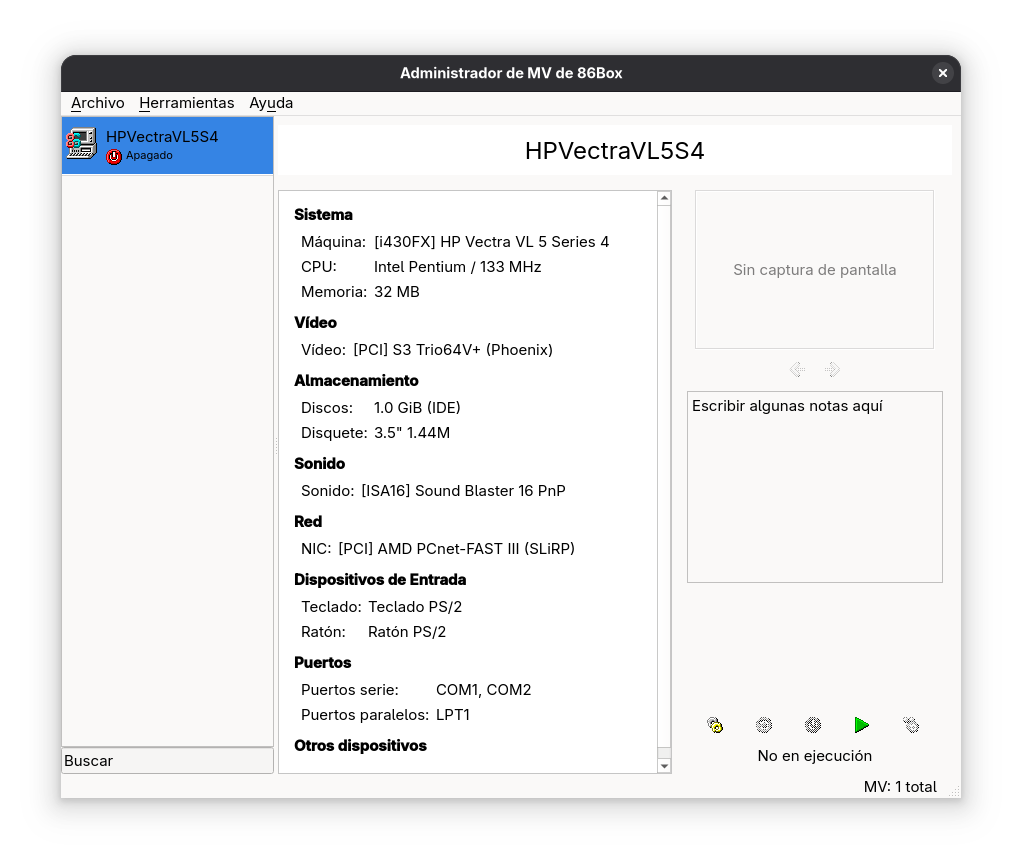
Task: Click the '32 MB' memory value
Action: tap(397, 291)
